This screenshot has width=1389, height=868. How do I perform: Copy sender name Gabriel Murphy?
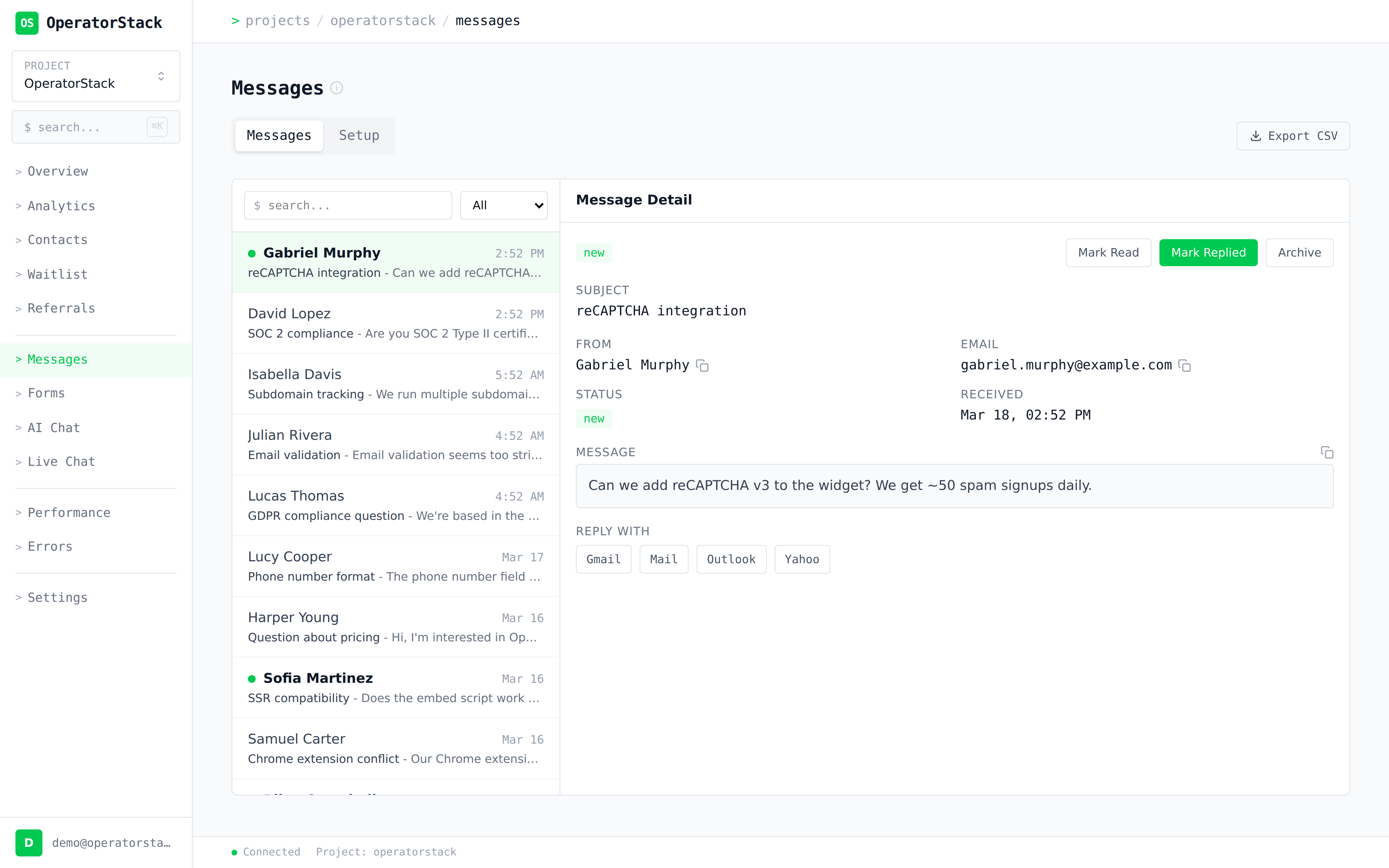(x=702, y=366)
